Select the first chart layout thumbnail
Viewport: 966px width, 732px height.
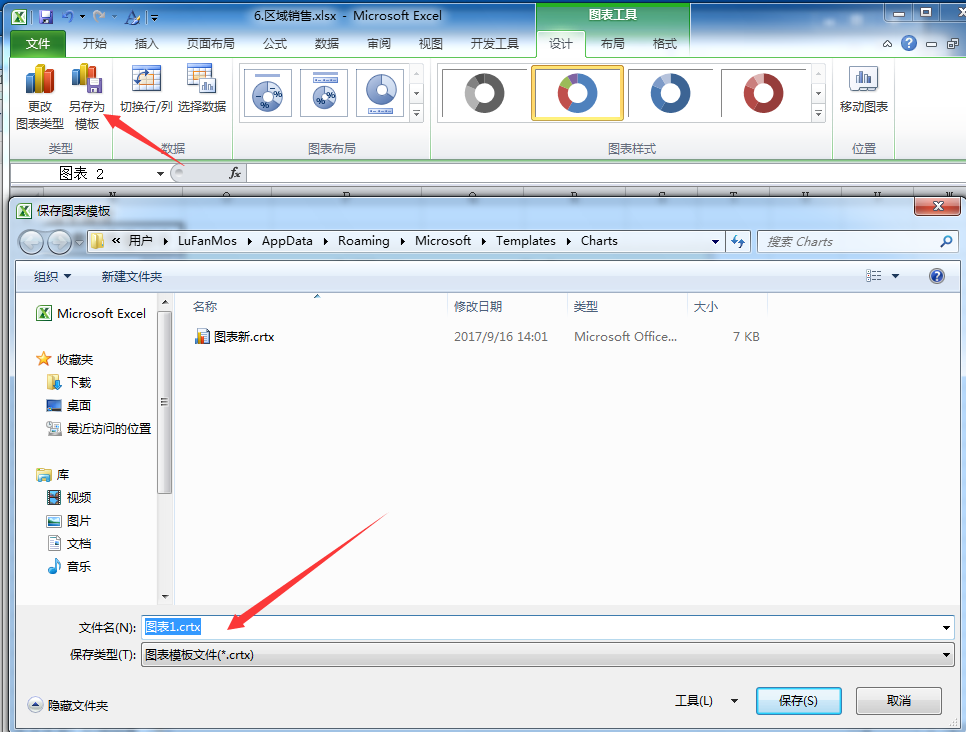(266, 94)
